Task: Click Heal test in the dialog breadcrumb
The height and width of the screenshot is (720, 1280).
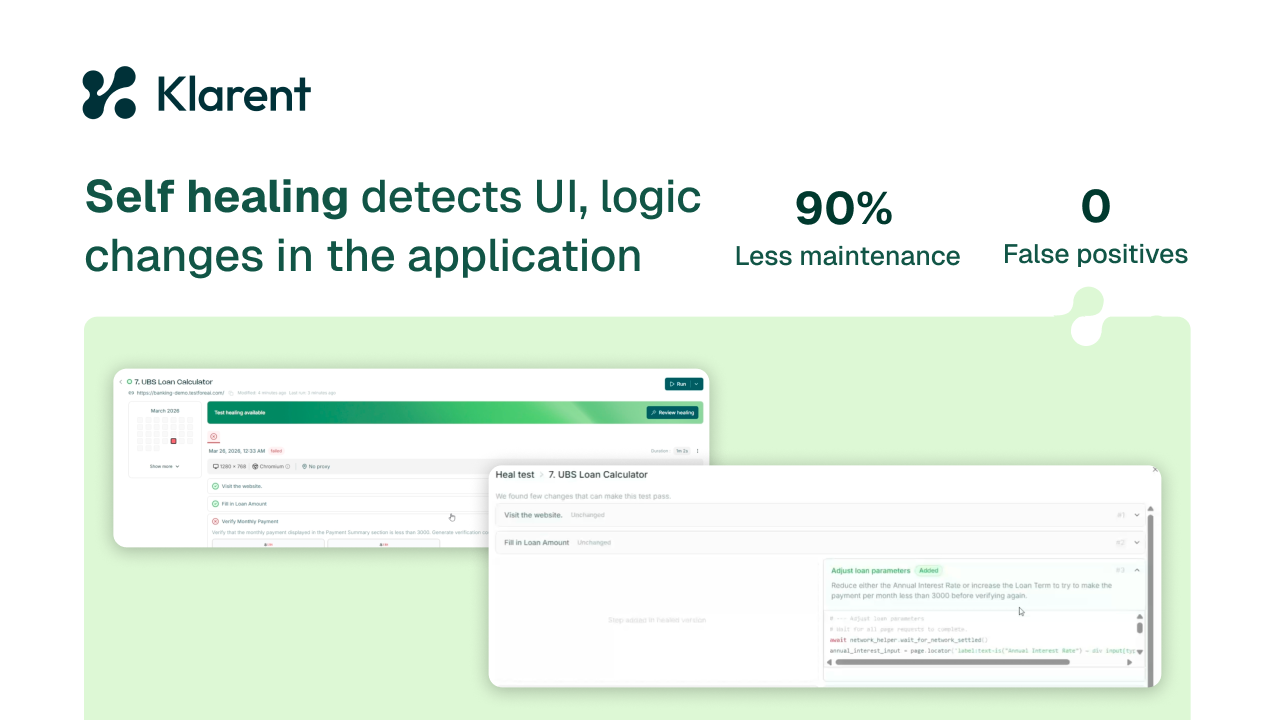Action: tap(515, 475)
